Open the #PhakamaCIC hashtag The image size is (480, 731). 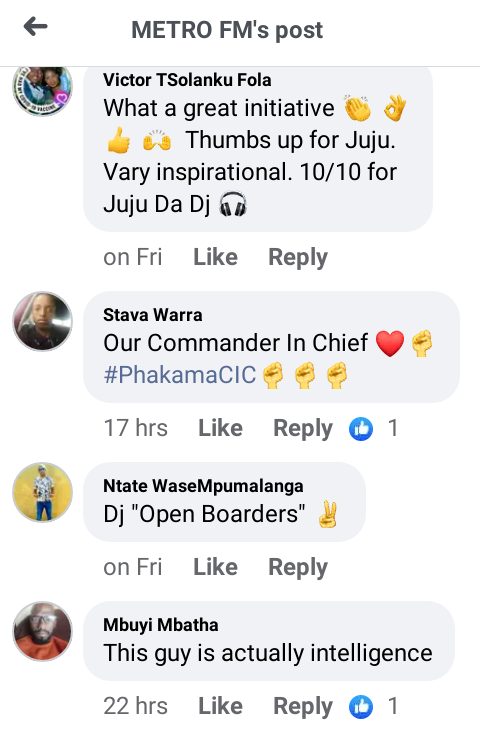[180, 375]
